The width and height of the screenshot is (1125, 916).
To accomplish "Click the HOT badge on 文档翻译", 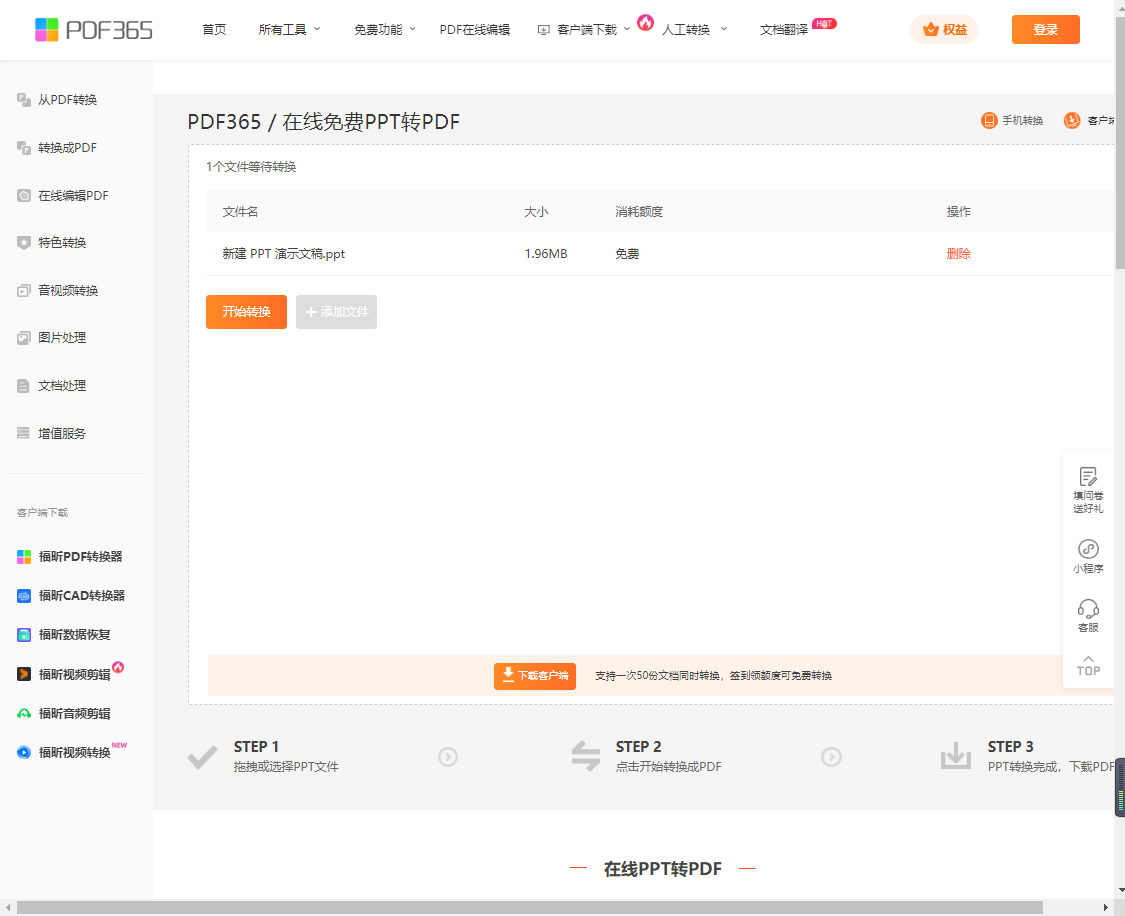I will point(824,24).
